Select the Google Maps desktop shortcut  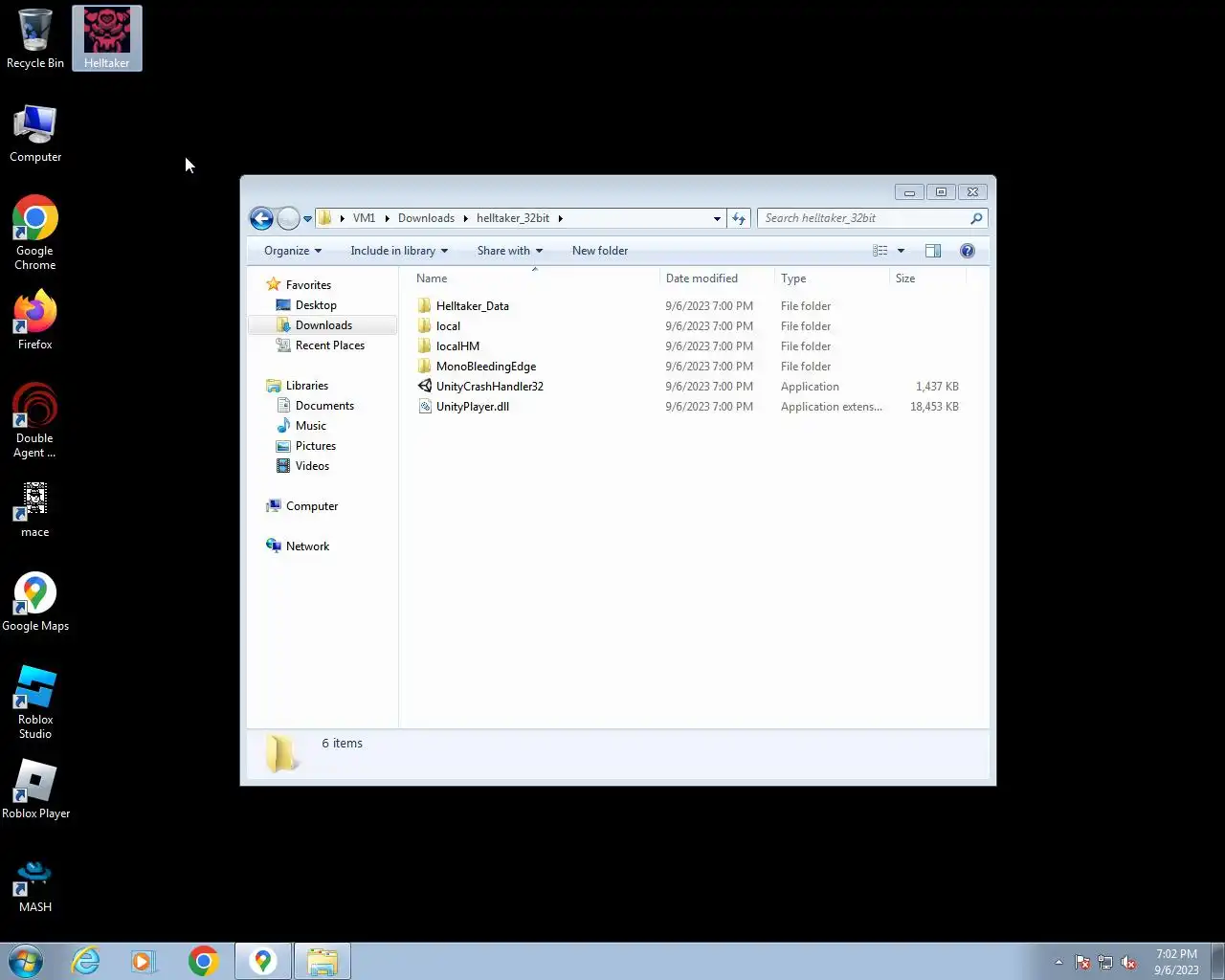pos(35,602)
